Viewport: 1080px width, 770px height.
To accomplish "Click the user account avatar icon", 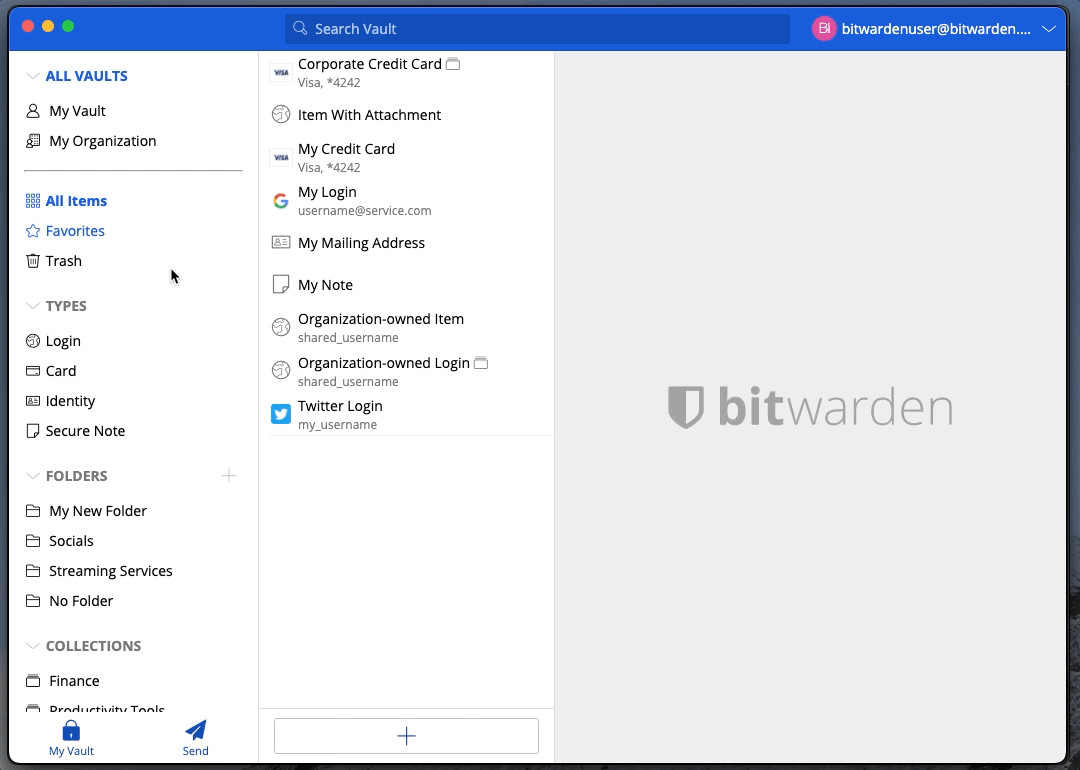I will (x=823, y=29).
